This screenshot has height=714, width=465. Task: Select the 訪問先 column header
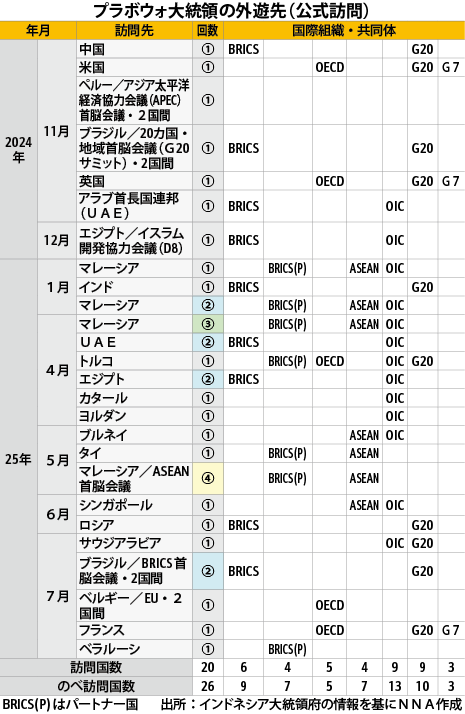pyautogui.click(x=134, y=31)
